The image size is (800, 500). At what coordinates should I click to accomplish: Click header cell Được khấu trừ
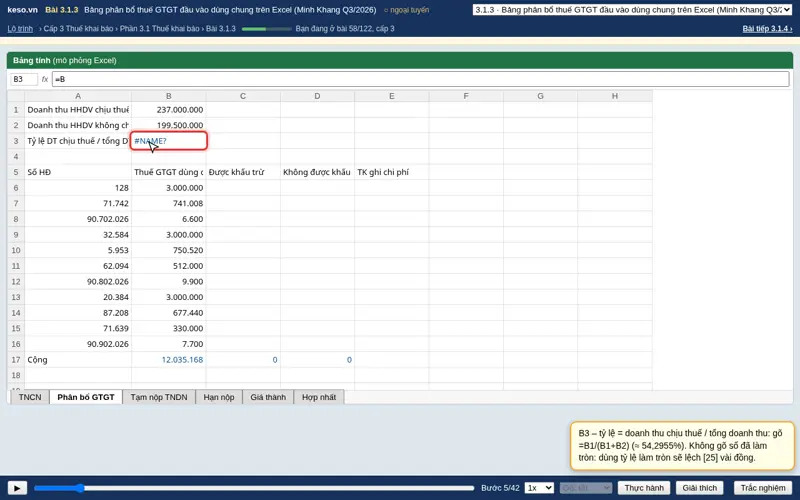243,172
